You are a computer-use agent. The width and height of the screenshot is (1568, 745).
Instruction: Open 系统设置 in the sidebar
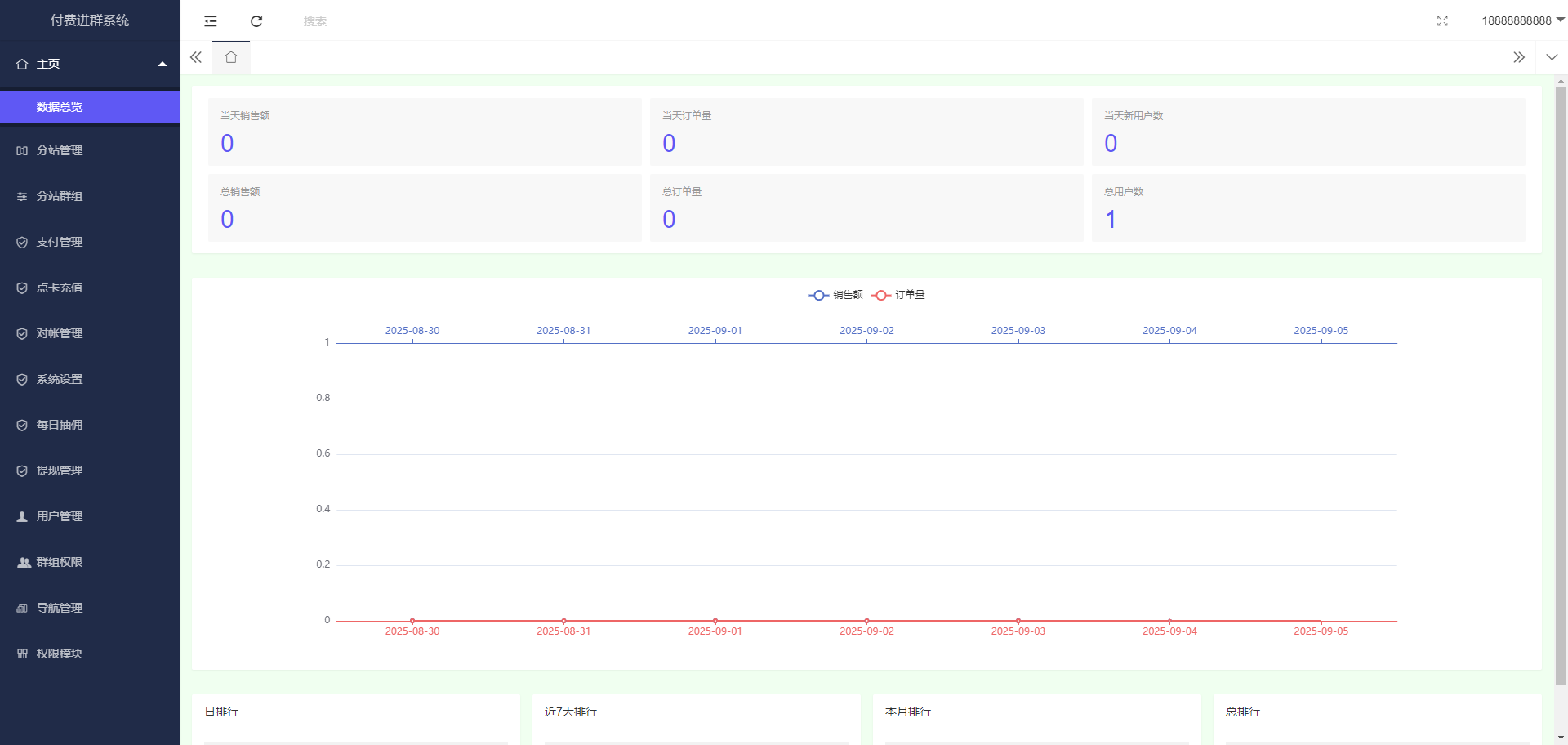pos(60,379)
